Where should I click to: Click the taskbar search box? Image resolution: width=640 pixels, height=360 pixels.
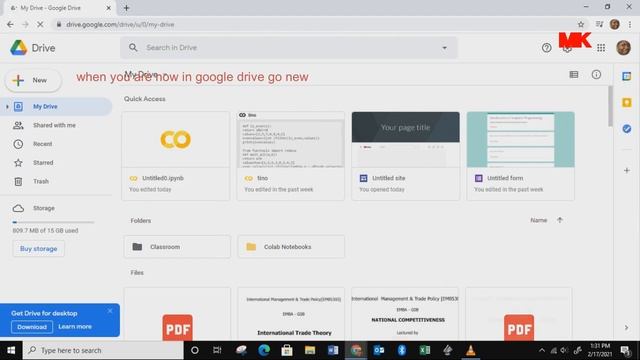(103, 350)
